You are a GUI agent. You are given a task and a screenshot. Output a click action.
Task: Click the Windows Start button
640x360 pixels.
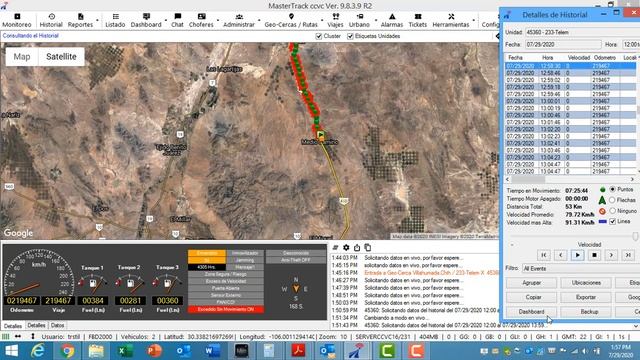pyautogui.click(x=11, y=351)
